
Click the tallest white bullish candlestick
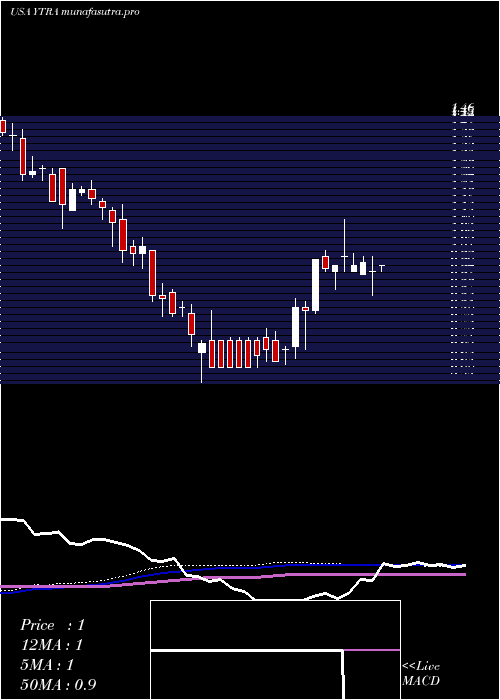coord(315,285)
